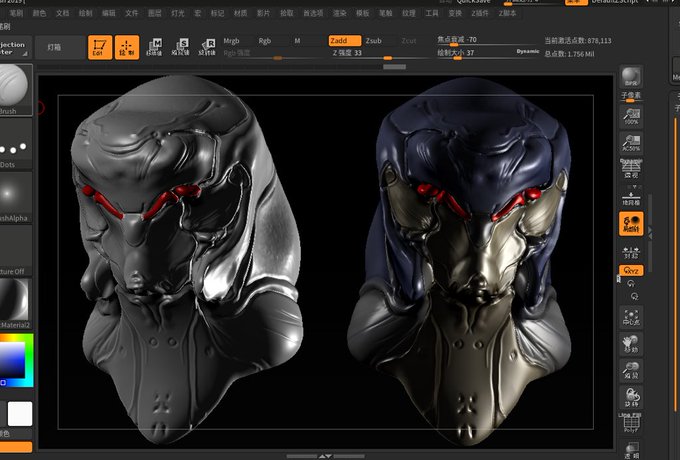Expand the right tray divider arrows
680x460 pixels.
click(650, 235)
